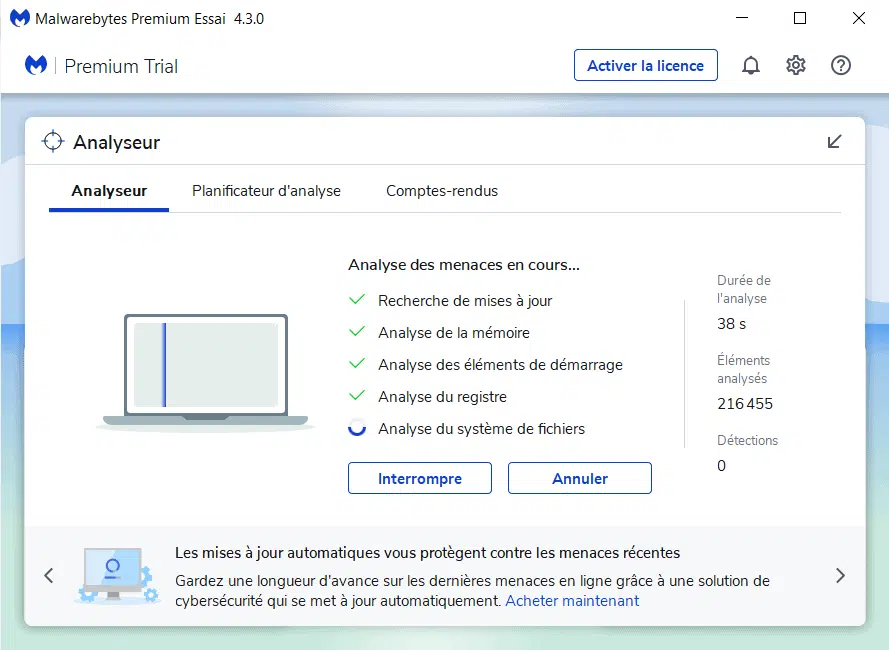This screenshot has width=889, height=650.
Task: Click the Détections label
Action: pos(747,440)
